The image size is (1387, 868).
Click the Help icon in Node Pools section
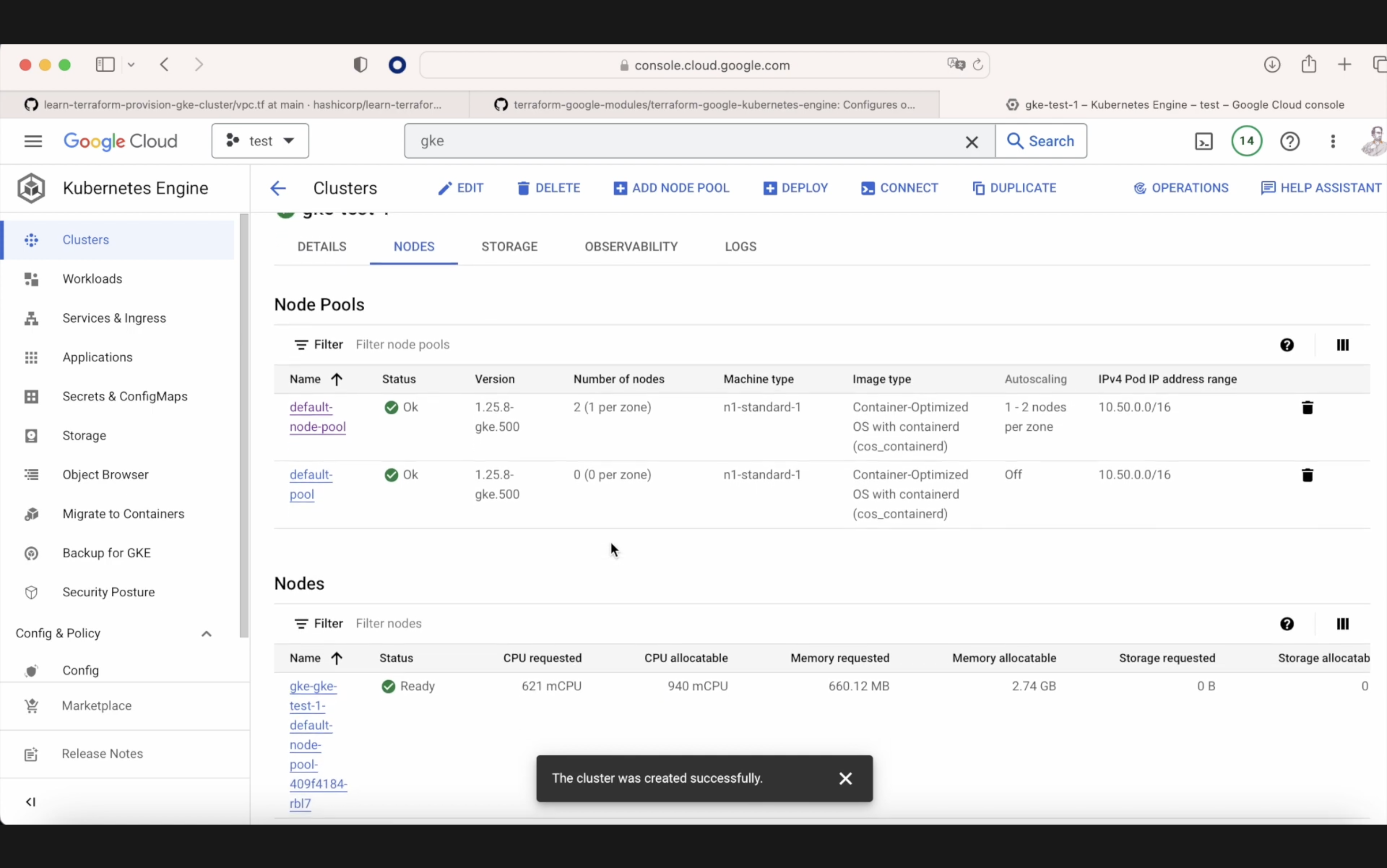(x=1287, y=344)
